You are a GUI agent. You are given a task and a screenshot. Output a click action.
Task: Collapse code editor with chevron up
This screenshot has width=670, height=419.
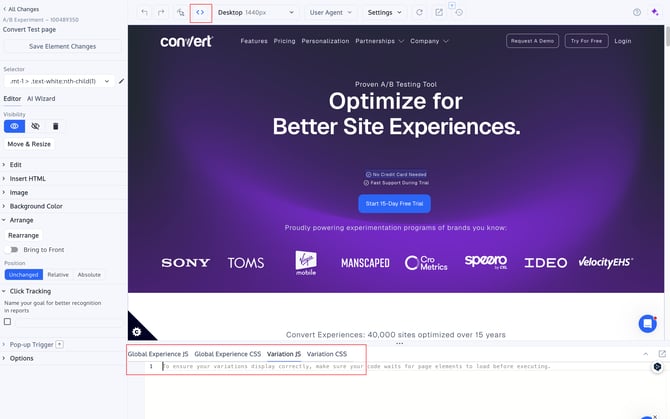(x=646, y=354)
